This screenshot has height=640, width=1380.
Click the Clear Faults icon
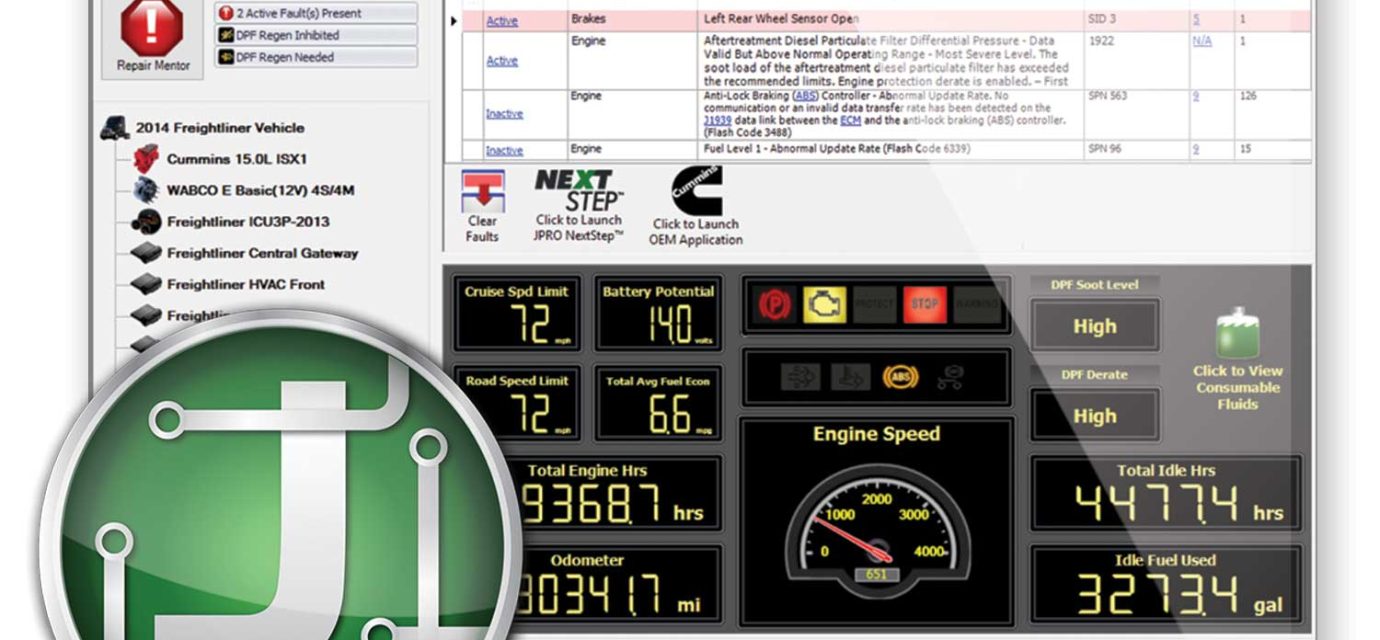point(482,189)
